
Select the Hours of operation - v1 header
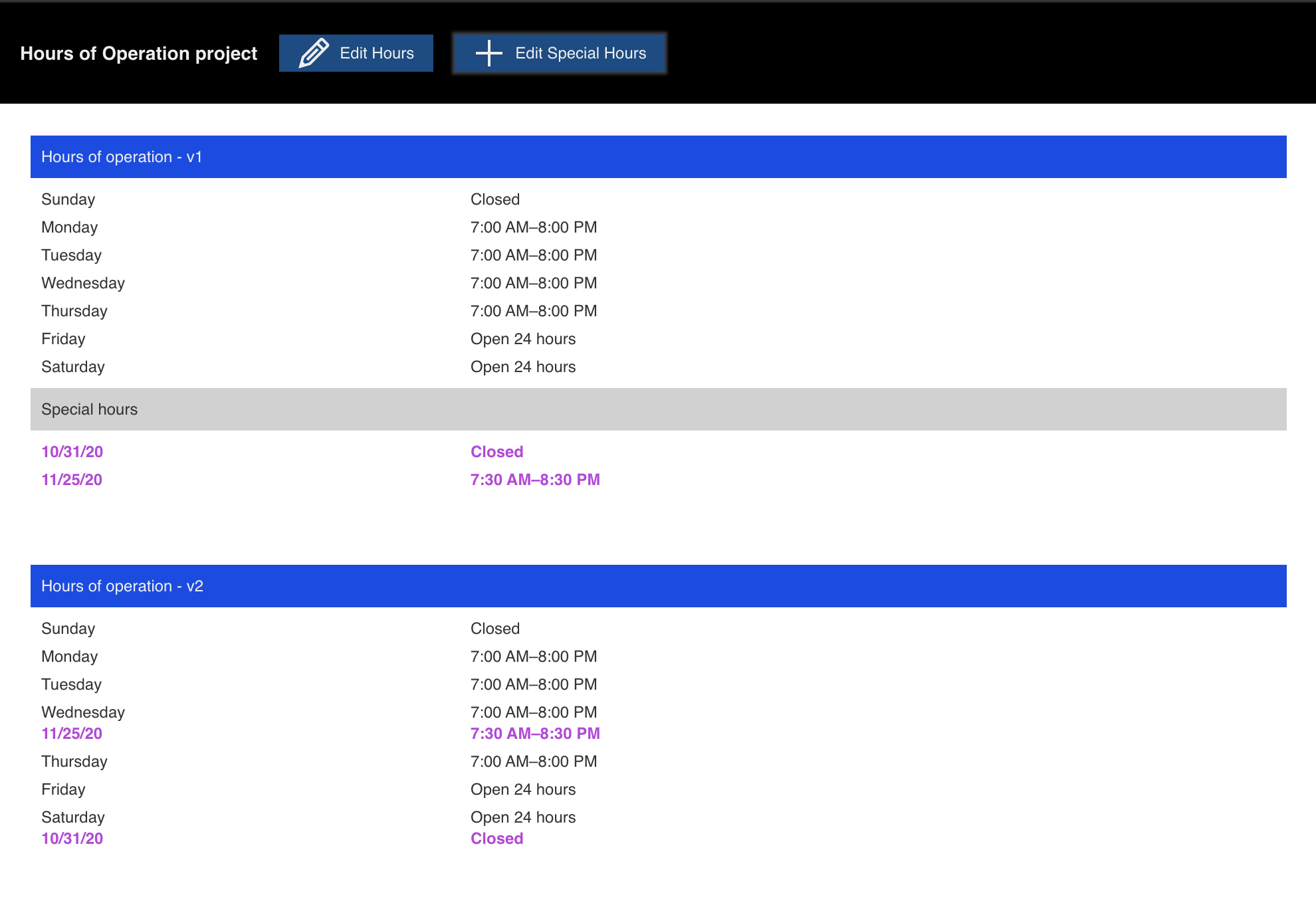click(x=122, y=157)
